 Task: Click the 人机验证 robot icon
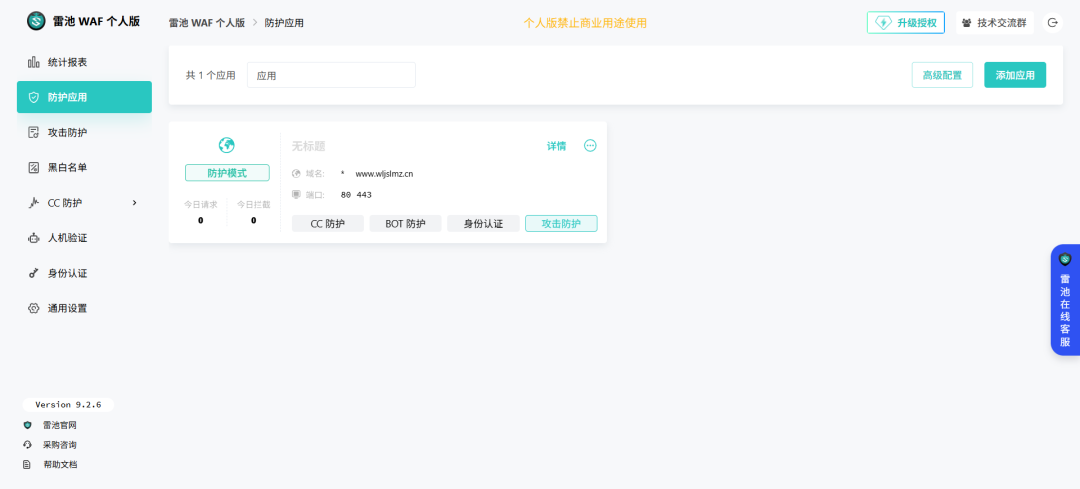point(34,238)
